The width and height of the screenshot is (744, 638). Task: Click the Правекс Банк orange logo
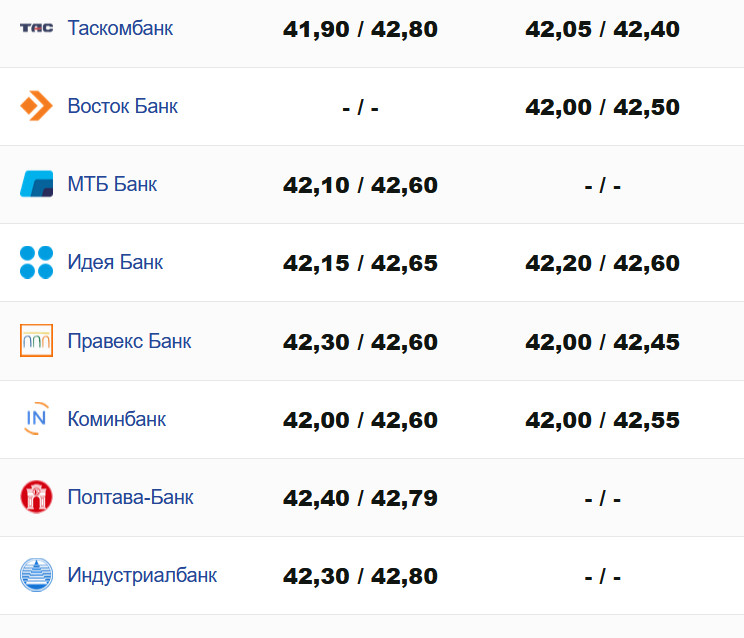pos(37,341)
